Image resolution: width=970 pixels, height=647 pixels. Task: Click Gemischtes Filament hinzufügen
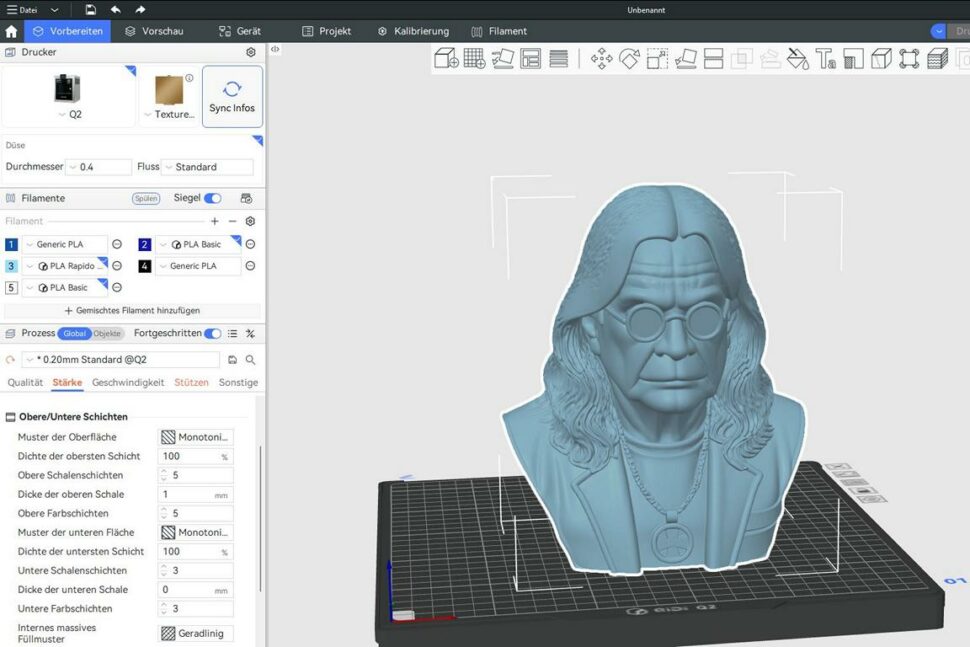click(x=132, y=311)
